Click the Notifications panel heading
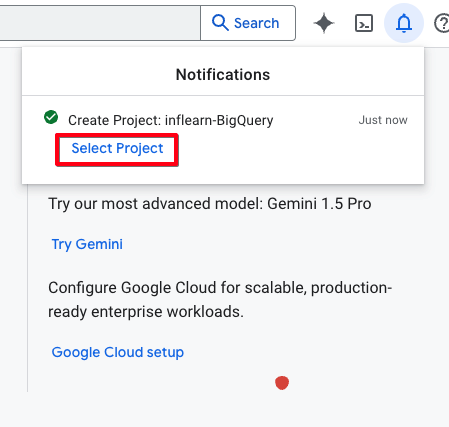Image resolution: width=449 pixels, height=427 pixels. tap(223, 74)
